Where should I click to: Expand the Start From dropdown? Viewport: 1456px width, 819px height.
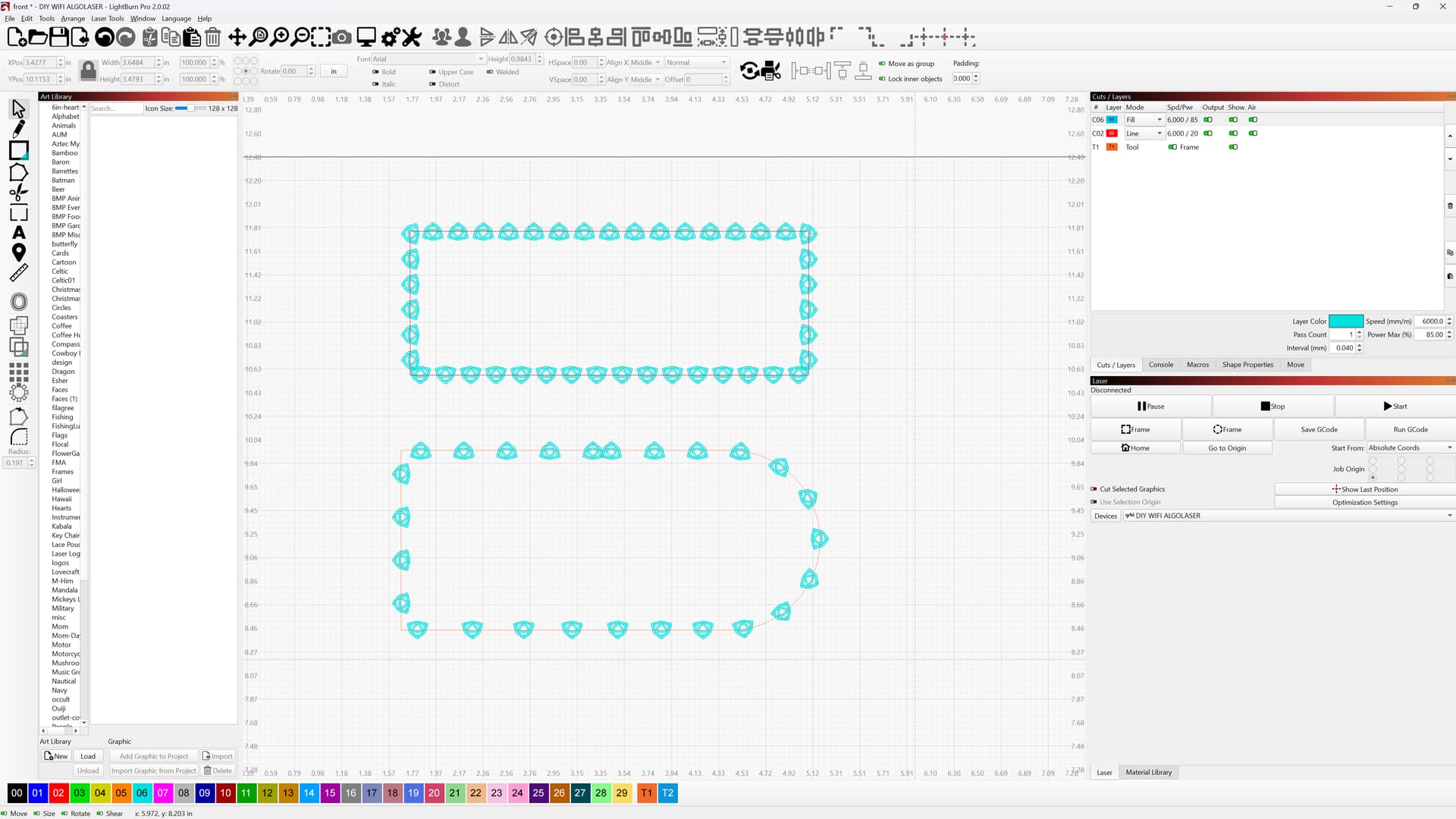pos(1410,448)
